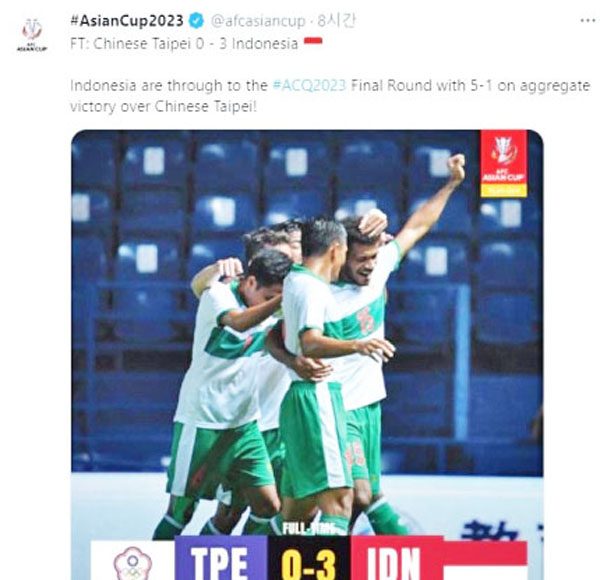The width and height of the screenshot is (600, 580).
Task: Click the Chinese Taipei emblem in scoreboard
Action: click(x=132, y=562)
